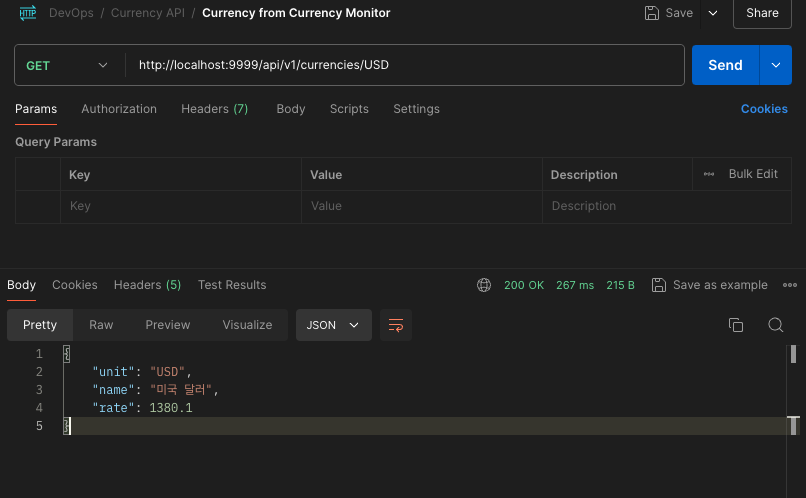Open the Test Results tab
The height and width of the screenshot is (498, 806).
tap(232, 285)
